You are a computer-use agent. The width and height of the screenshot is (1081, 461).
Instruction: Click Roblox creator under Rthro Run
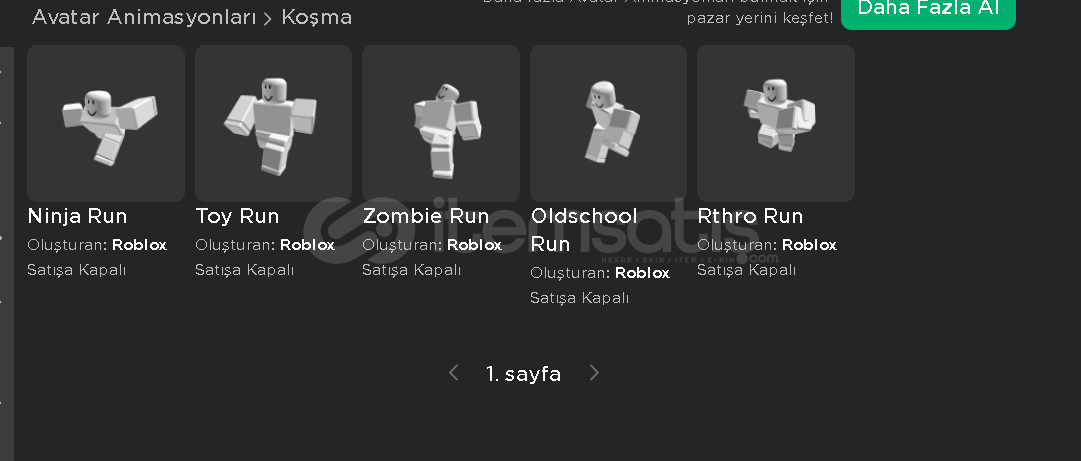tap(809, 245)
